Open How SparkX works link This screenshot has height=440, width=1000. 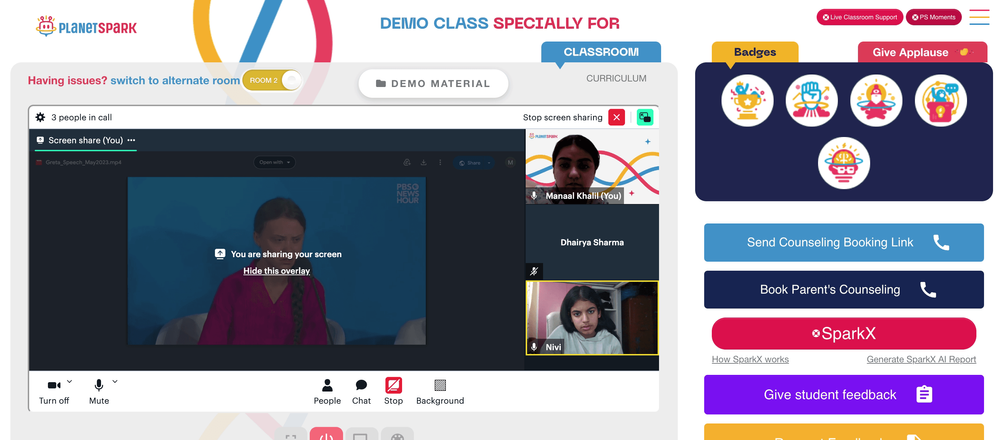click(x=750, y=360)
